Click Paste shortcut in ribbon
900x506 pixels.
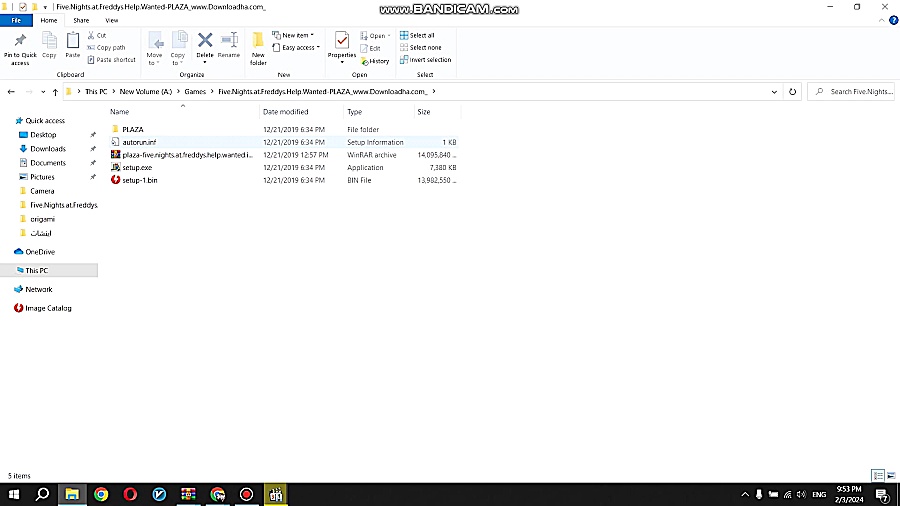[x=111, y=60]
